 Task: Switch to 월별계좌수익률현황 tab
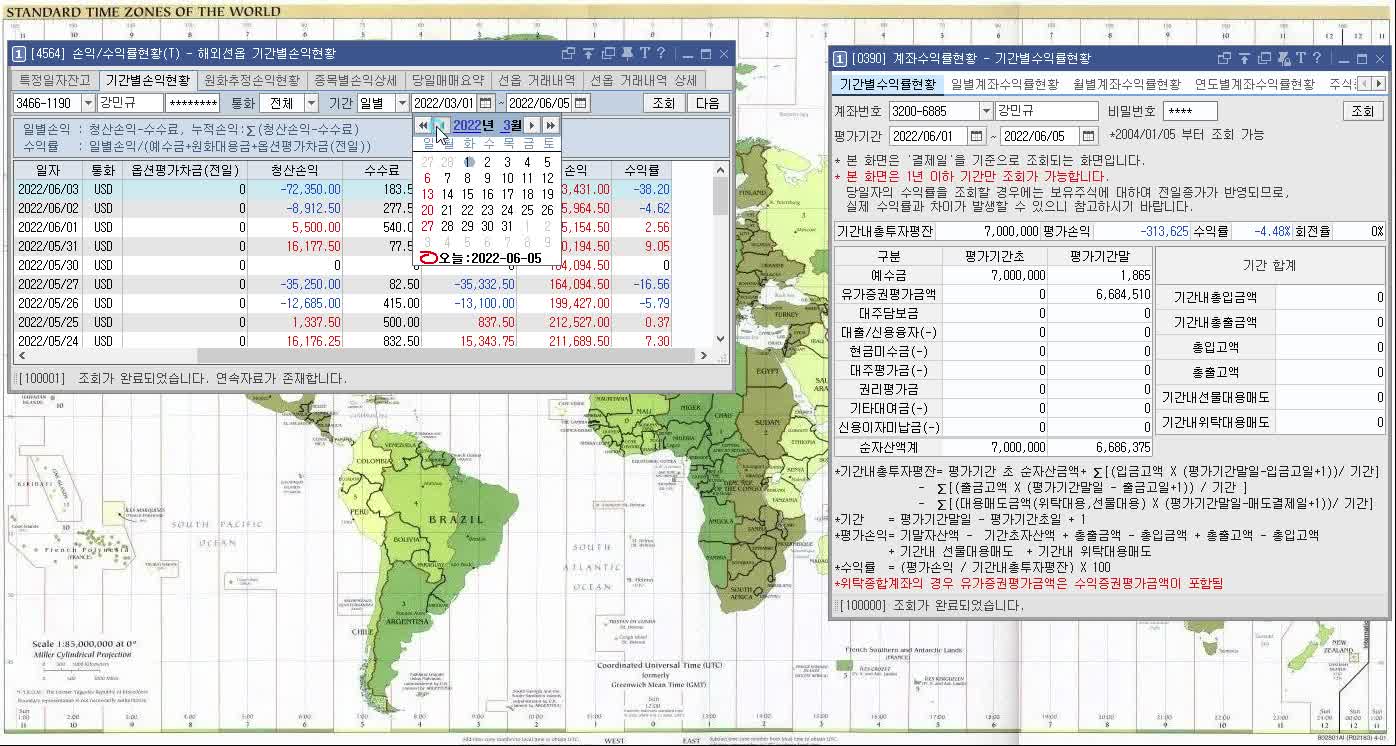(1127, 84)
